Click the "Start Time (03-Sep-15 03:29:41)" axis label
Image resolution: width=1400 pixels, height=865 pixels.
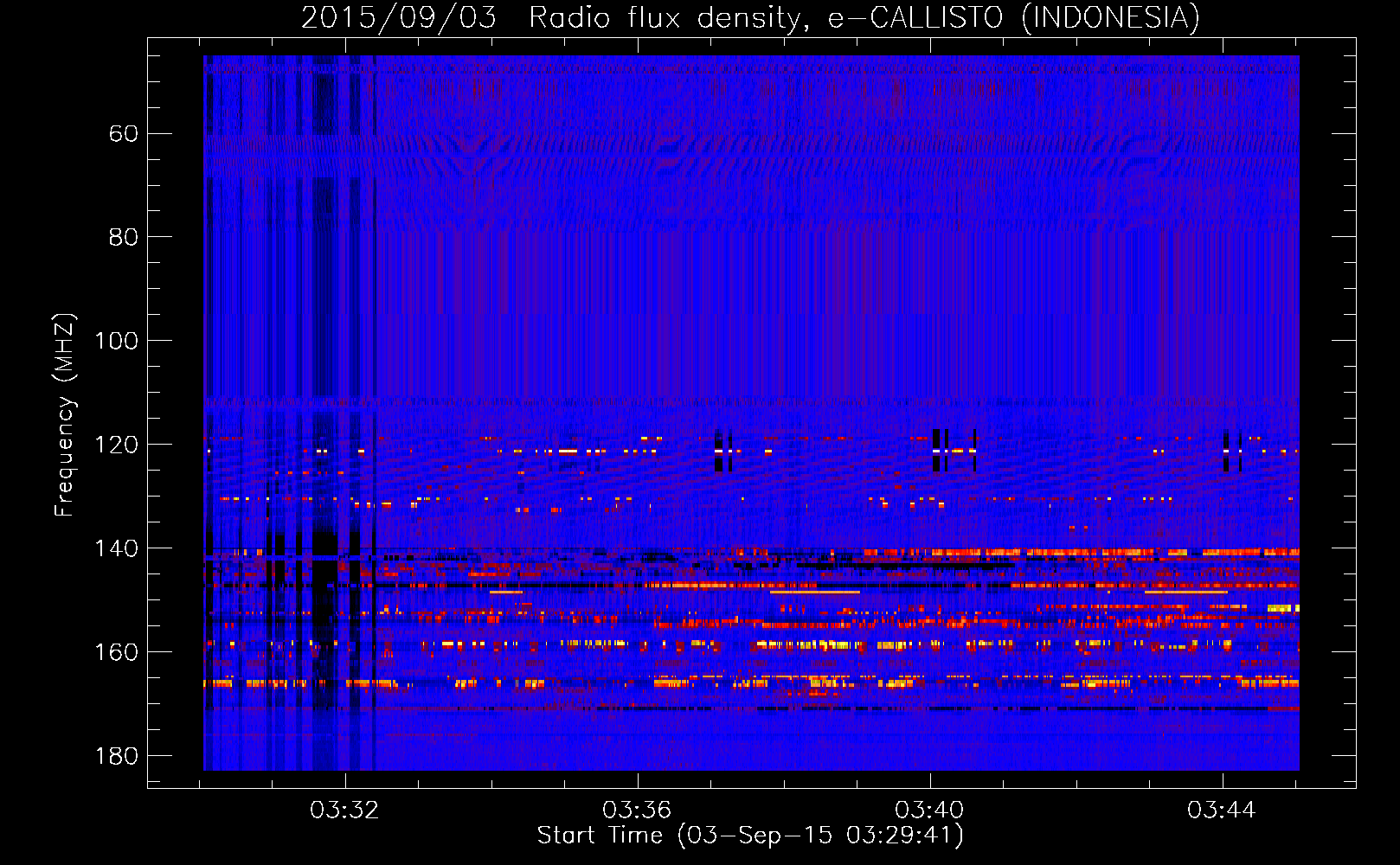750,836
